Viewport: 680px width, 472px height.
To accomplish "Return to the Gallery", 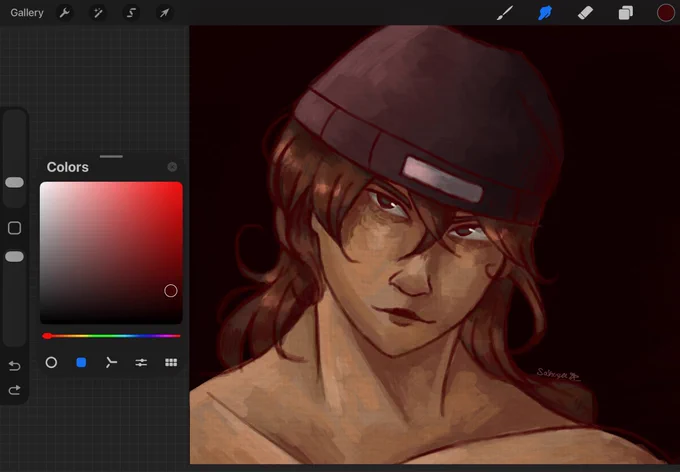I will point(27,13).
